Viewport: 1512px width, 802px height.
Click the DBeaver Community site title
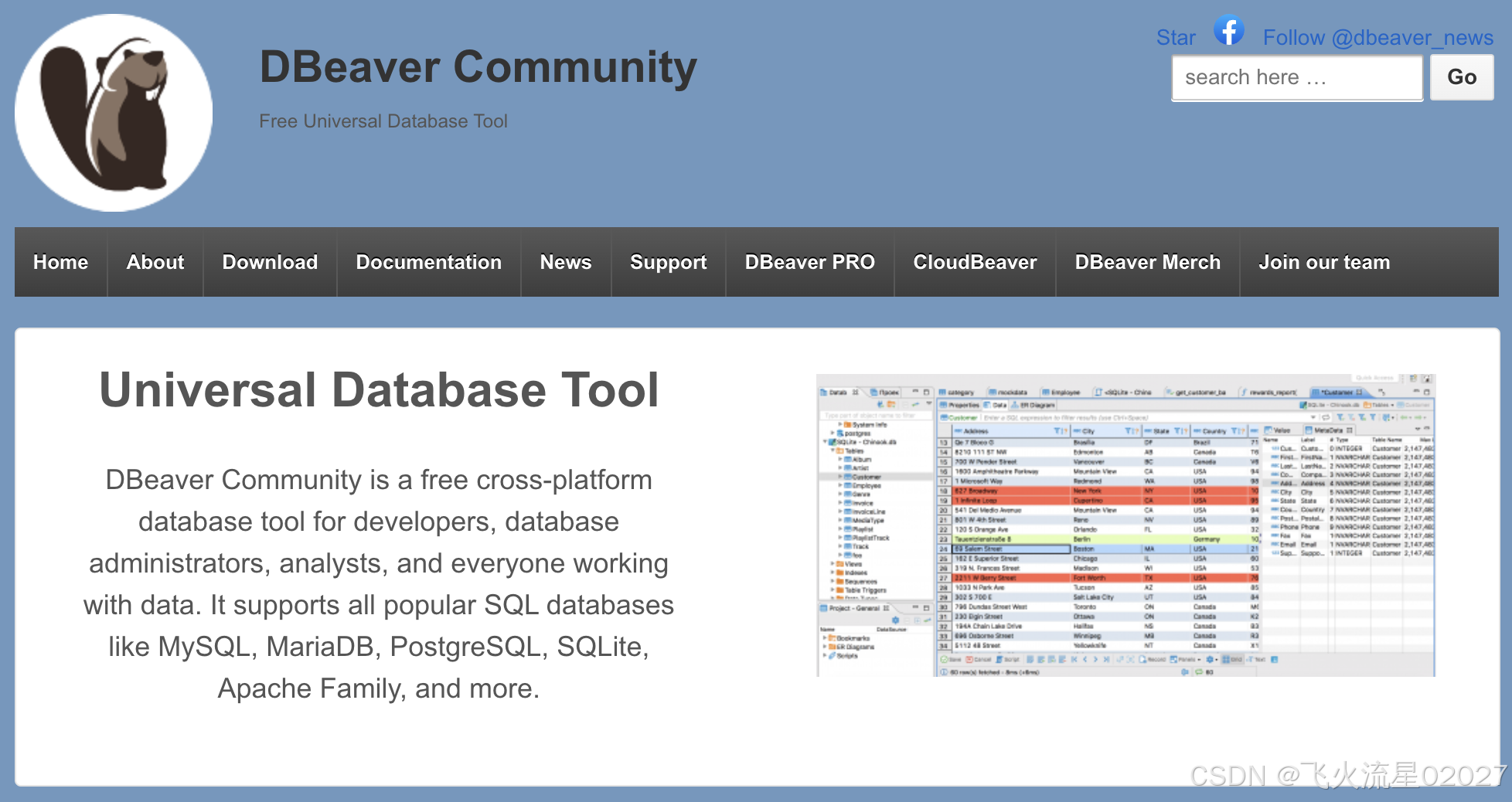[x=478, y=67]
